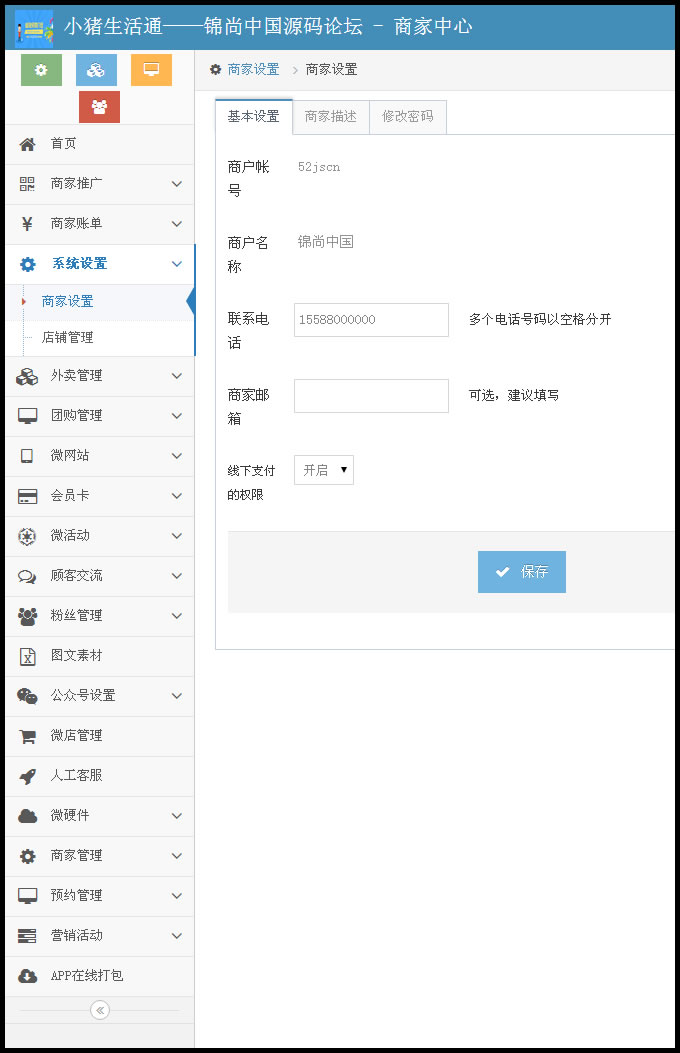Click the QR code icon for 商家推广
The width and height of the screenshot is (680, 1053).
(x=27, y=184)
